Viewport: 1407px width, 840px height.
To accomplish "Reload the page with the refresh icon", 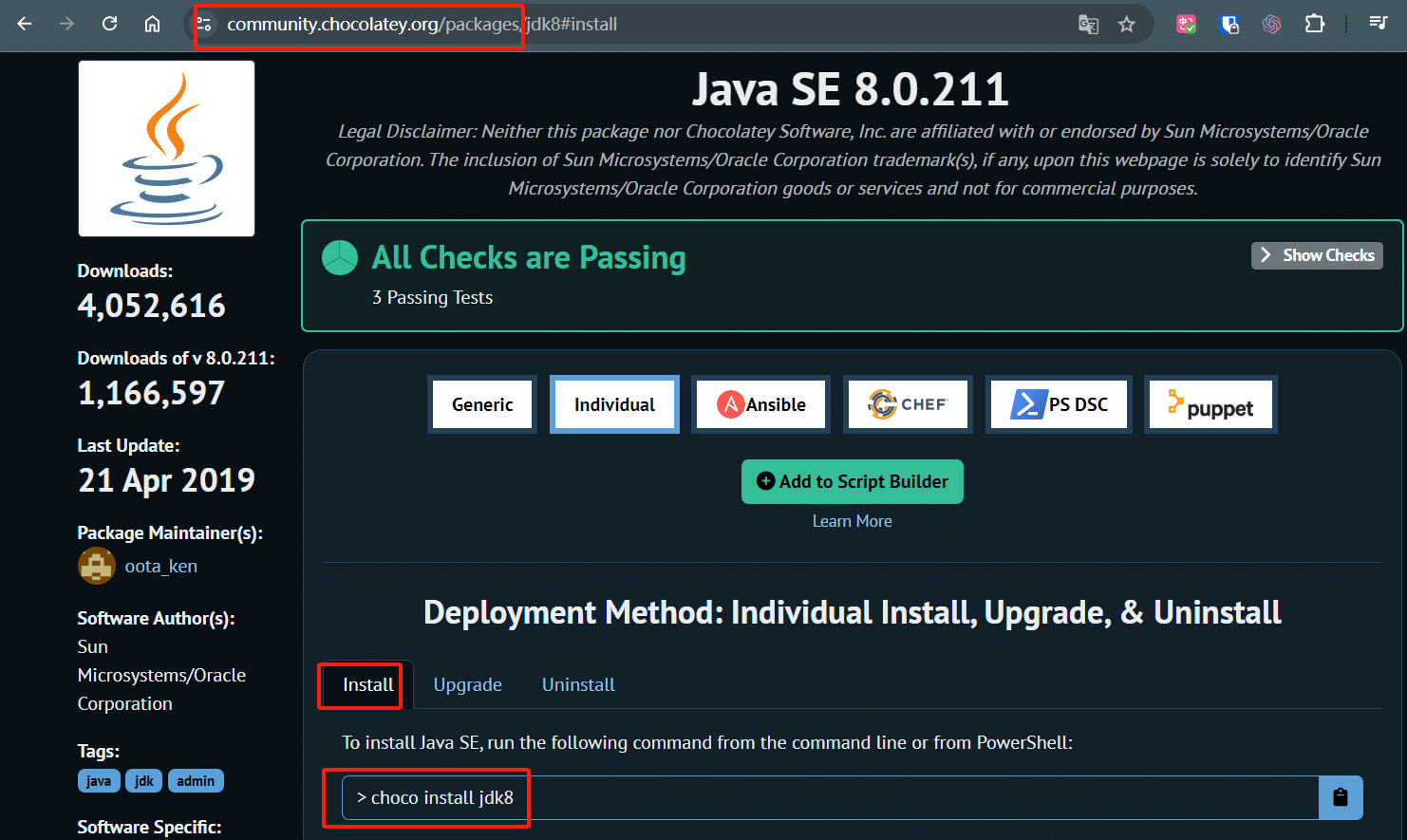I will pos(110,24).
